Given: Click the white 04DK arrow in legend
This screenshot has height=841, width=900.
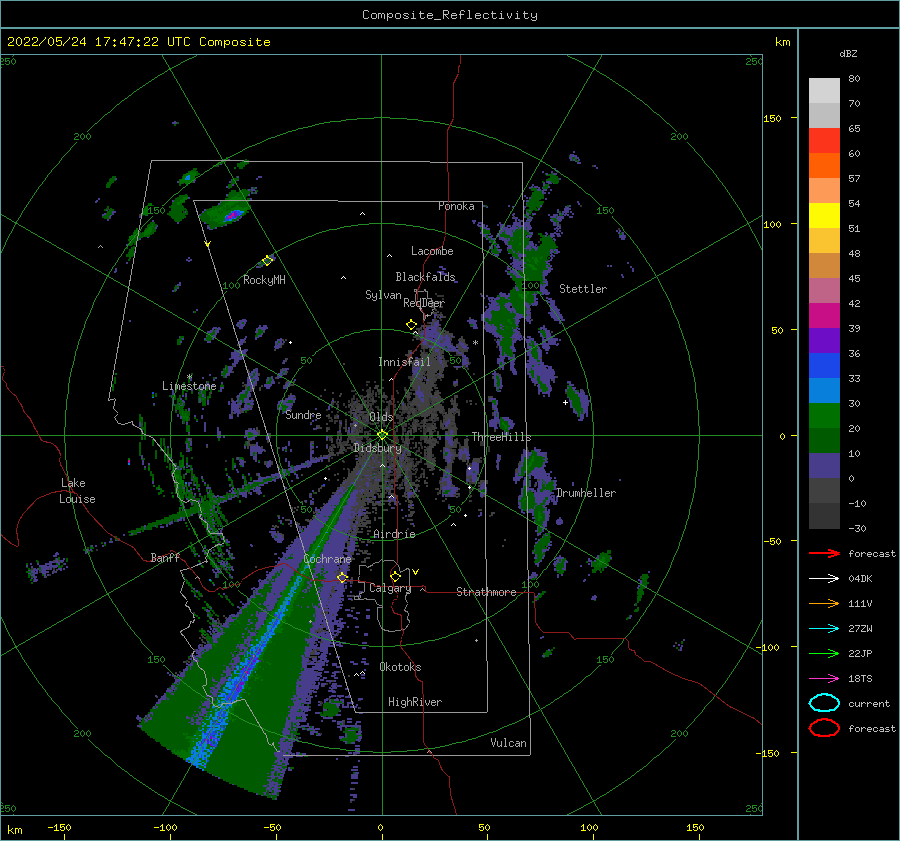Looking at the screenshot, I should click(824, 578).
